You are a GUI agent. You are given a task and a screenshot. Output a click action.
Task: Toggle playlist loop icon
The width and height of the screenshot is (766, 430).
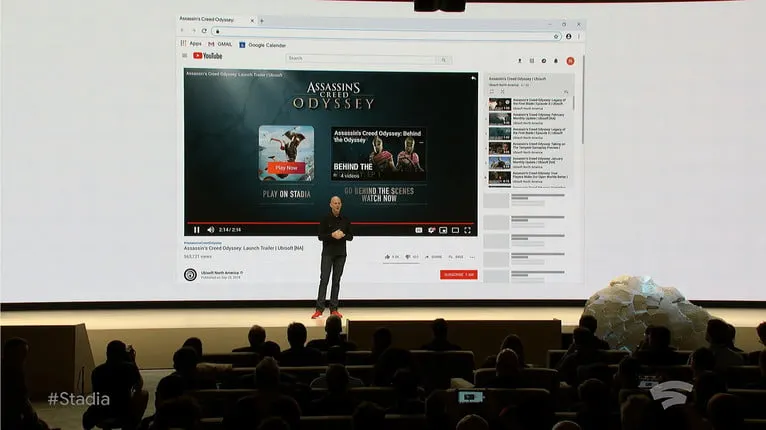pos(492,91)
